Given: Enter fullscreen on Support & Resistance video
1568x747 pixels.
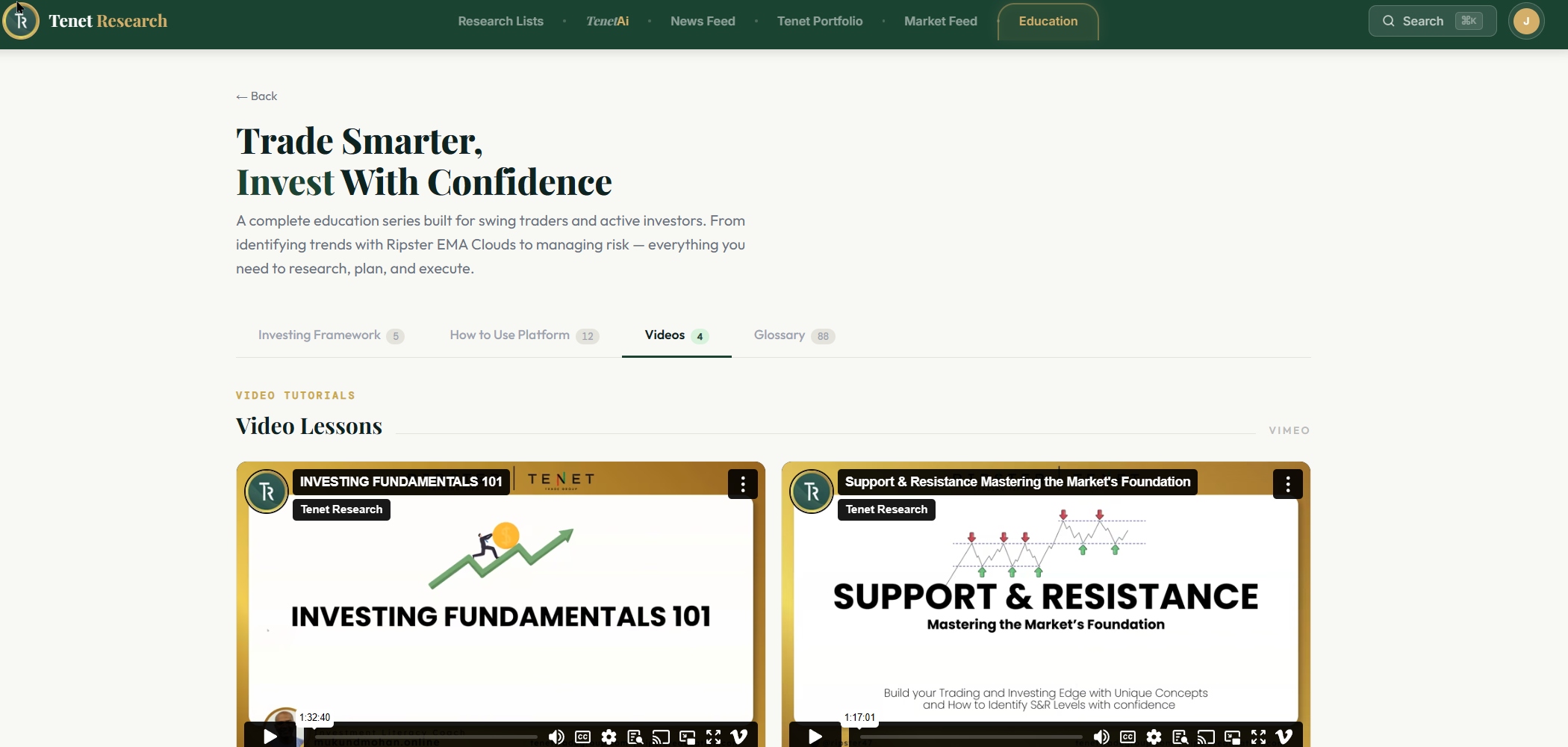Looking at the screenshot, I should click(x=1259, y=737).
